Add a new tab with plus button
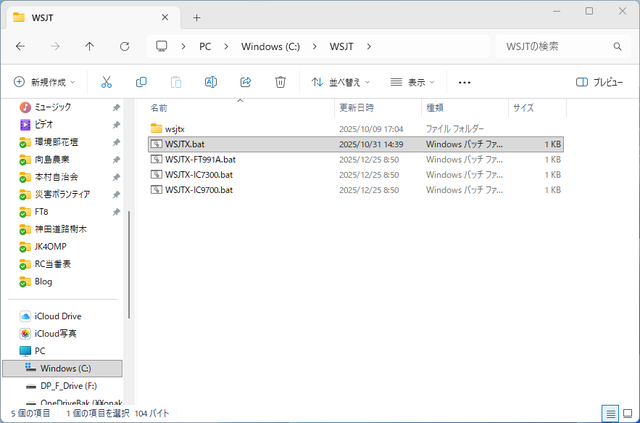This screenshot has height=423, width=640. coord(197,18)
